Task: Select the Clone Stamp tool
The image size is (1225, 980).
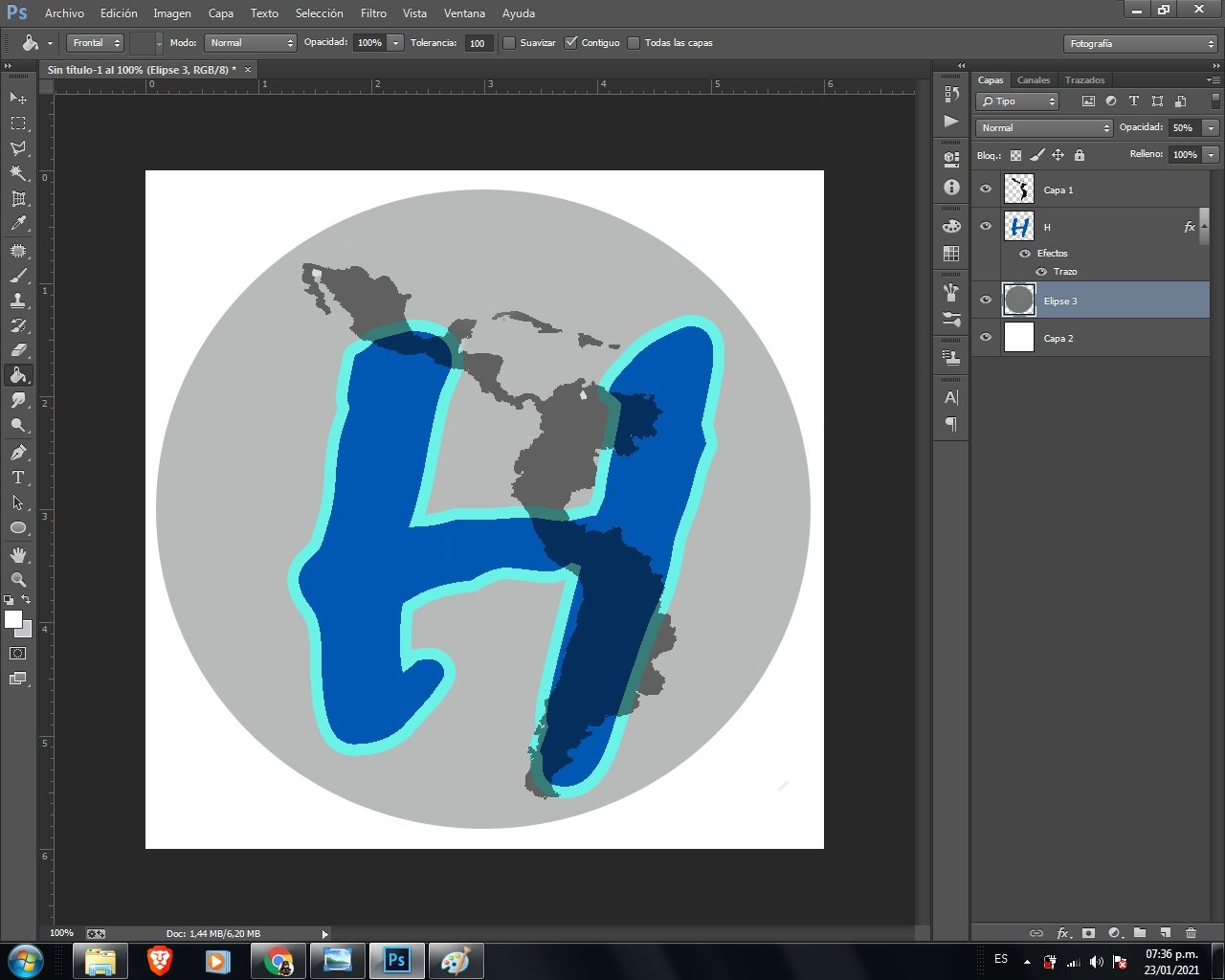Action: [x=18, y=301]
